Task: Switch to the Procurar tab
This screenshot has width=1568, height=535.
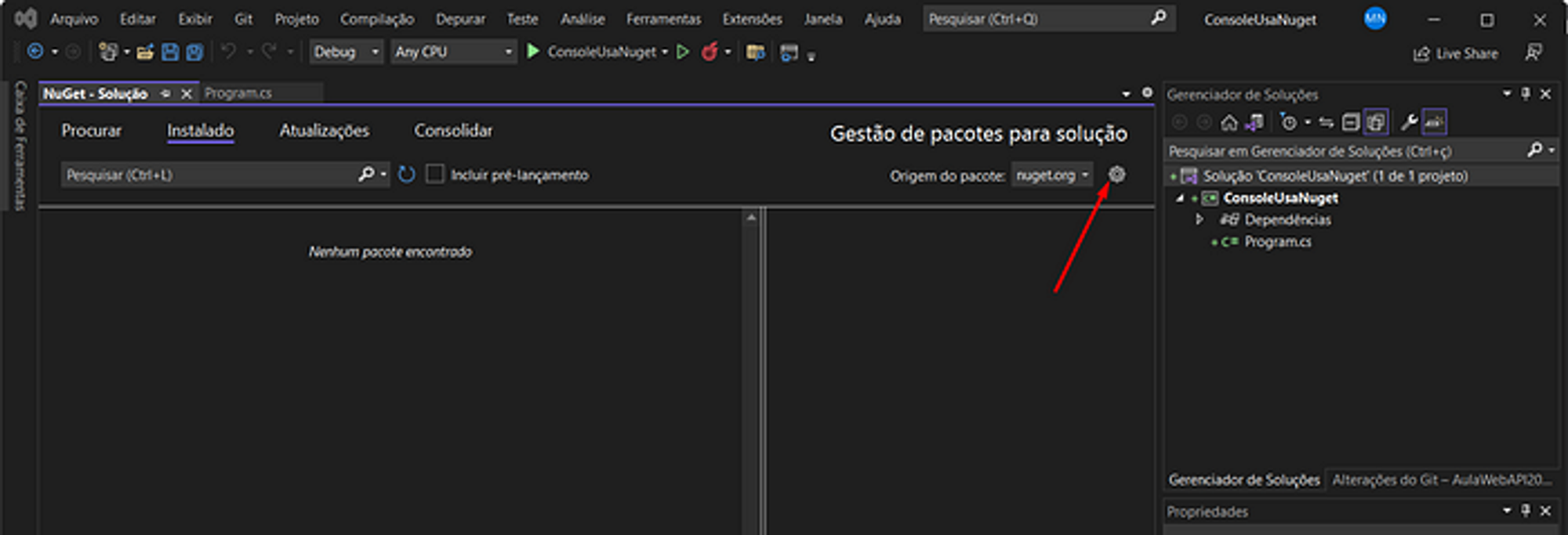Action: point(92,131)
